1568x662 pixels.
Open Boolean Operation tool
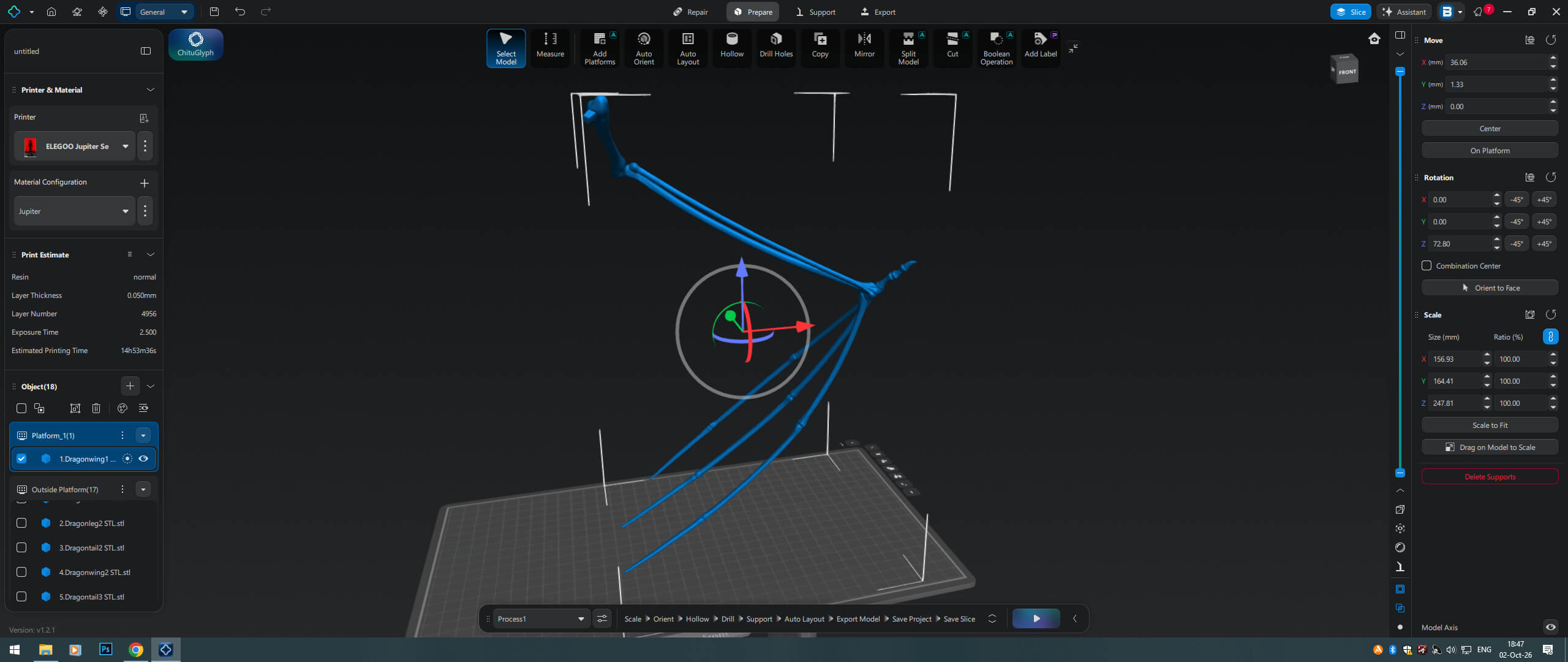click(x=996, y=48)
